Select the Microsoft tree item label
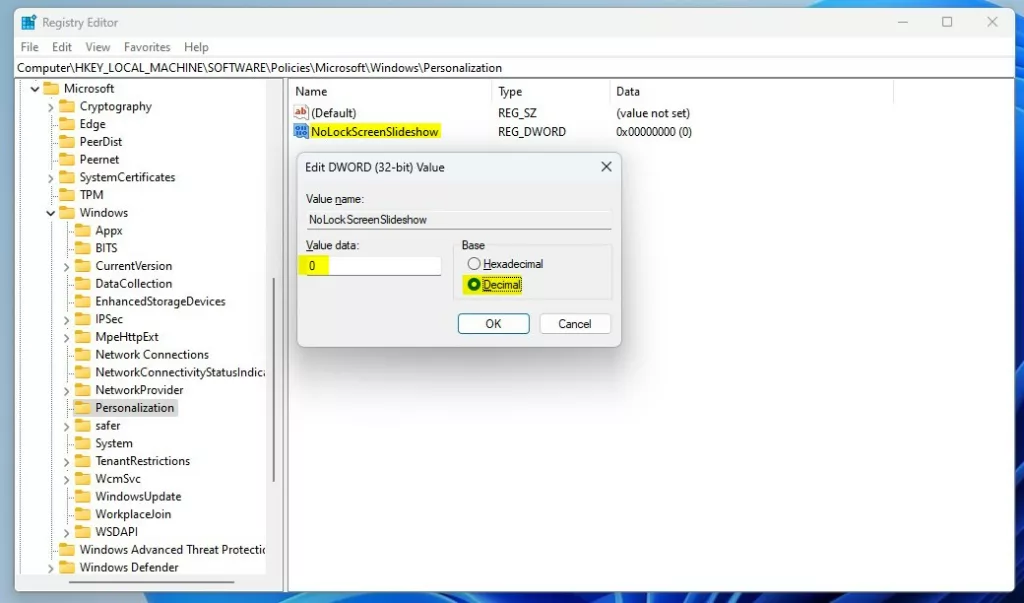Screen dimensions: 1024x603 tap(89, 88)
